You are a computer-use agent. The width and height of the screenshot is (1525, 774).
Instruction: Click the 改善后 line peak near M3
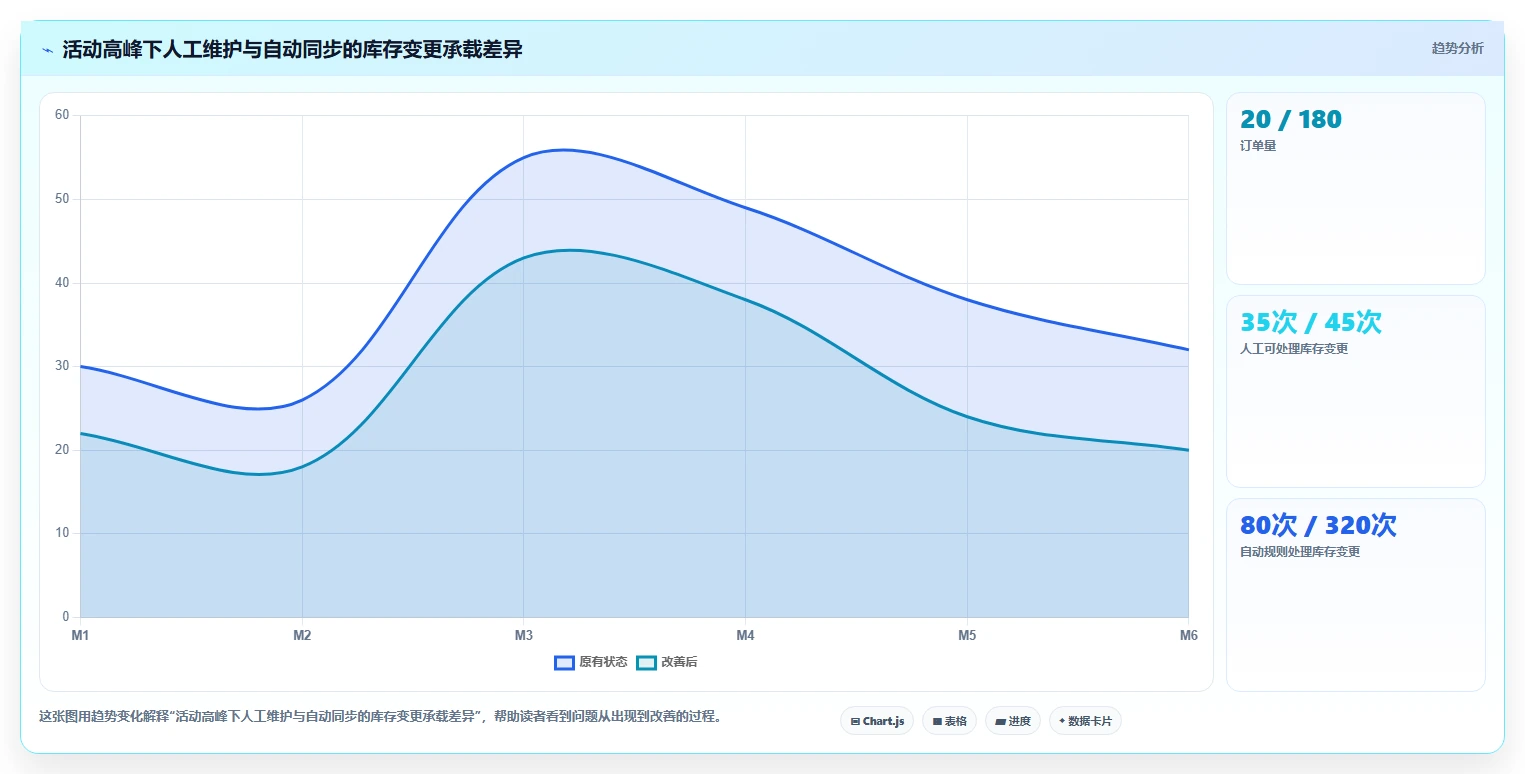pyautogui.click(x=568, y=250)
